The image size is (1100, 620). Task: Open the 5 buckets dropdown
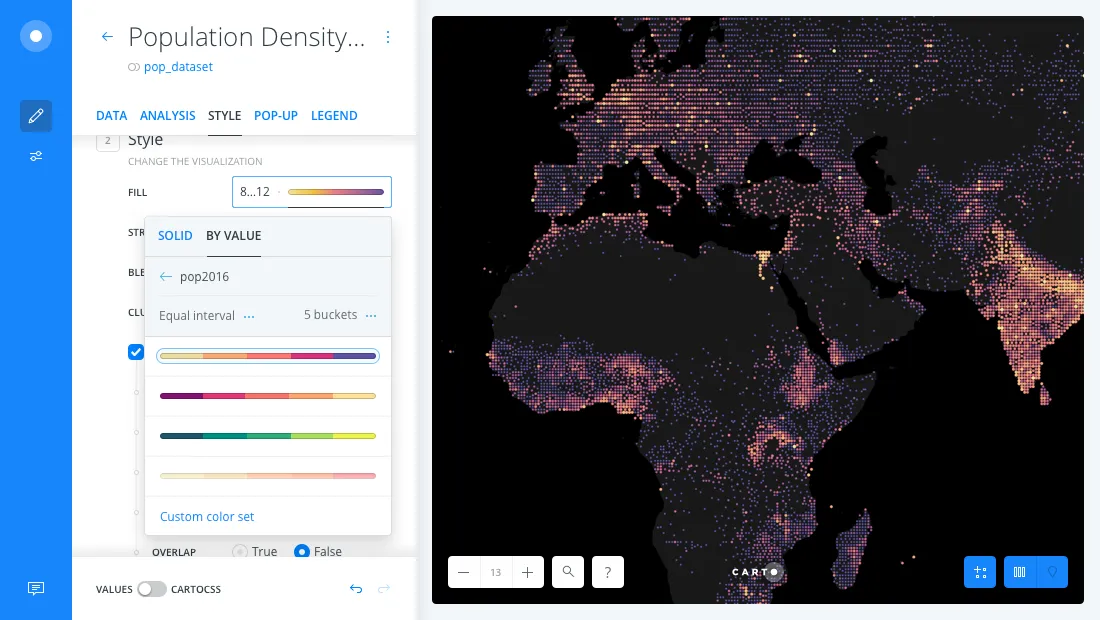pyautogui.click(x=371, y=316)
